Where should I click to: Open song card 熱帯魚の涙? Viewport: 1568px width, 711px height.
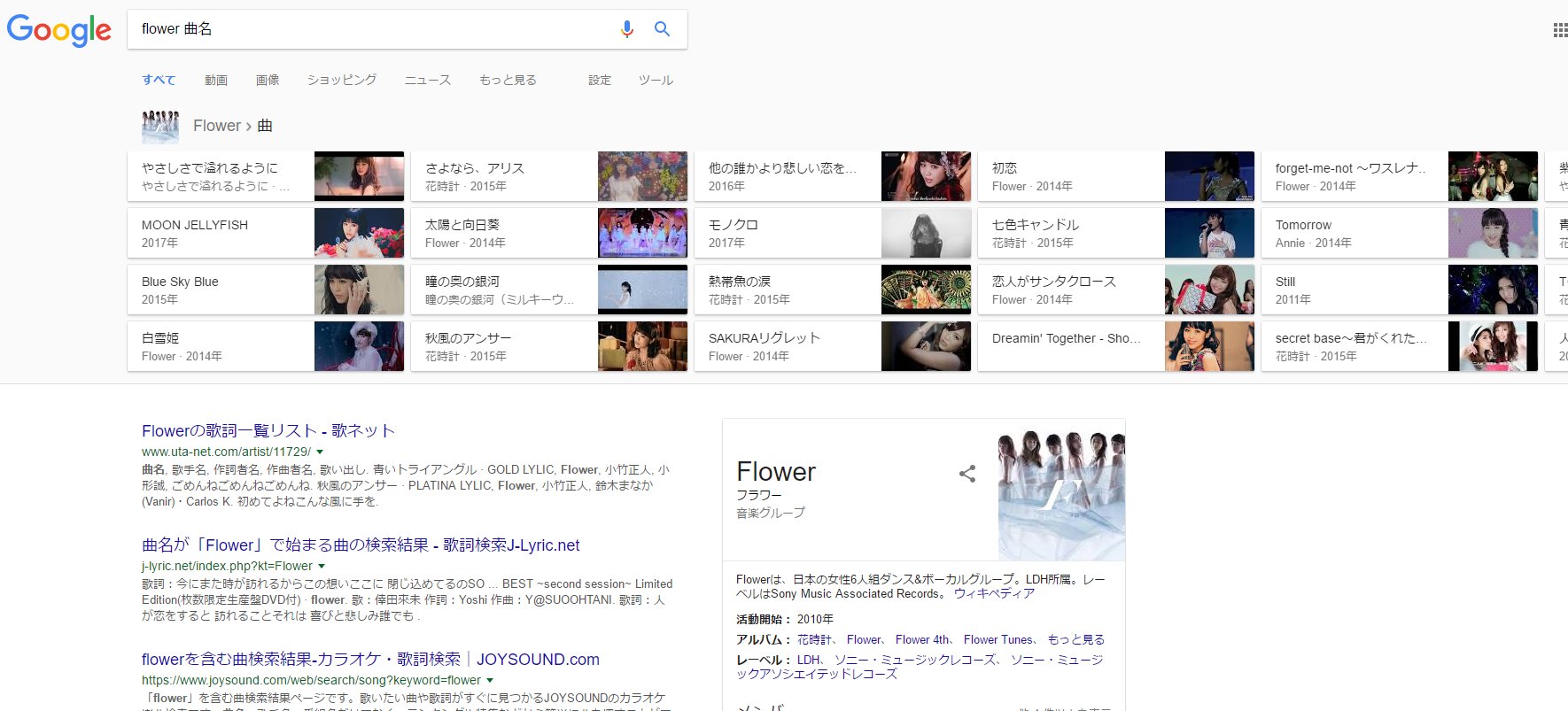833,290
